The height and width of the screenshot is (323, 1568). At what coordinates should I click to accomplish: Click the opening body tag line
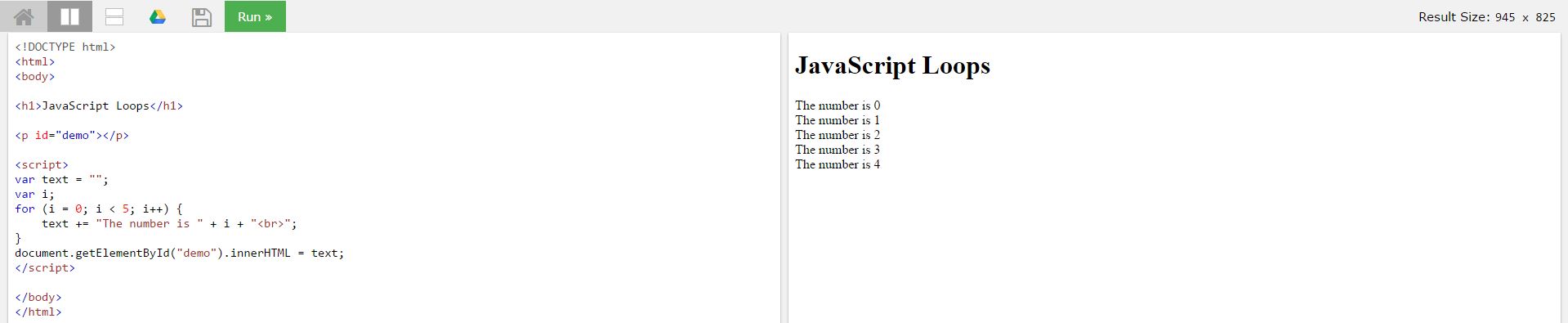click(35, 76)
